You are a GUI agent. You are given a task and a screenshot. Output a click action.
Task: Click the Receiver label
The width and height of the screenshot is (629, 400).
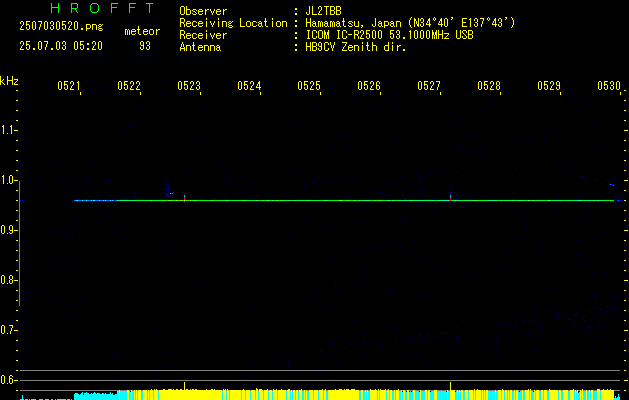pyautogui.click(x=203, y=35)
